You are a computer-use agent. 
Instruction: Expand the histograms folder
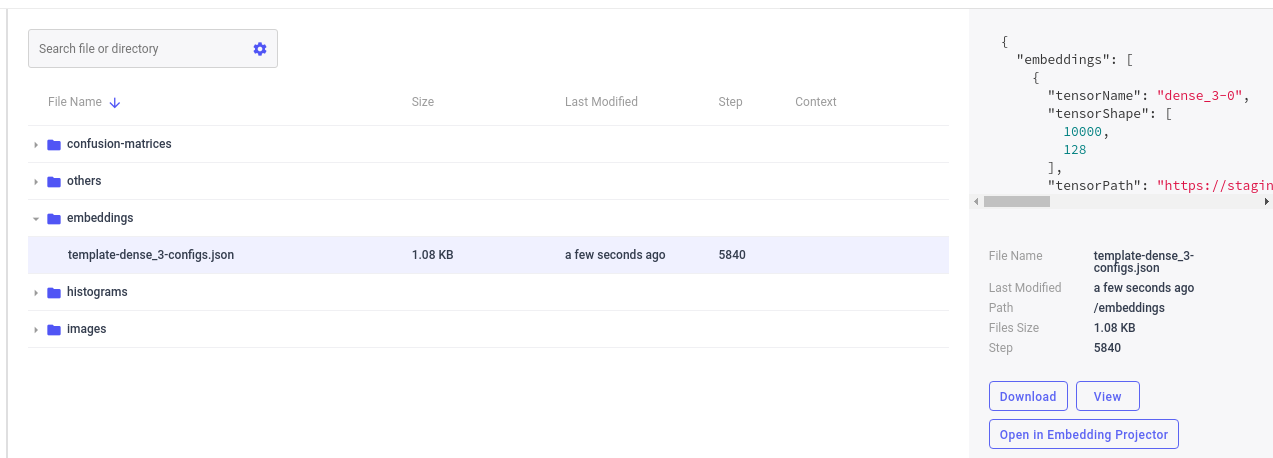(x=36, y=293)
